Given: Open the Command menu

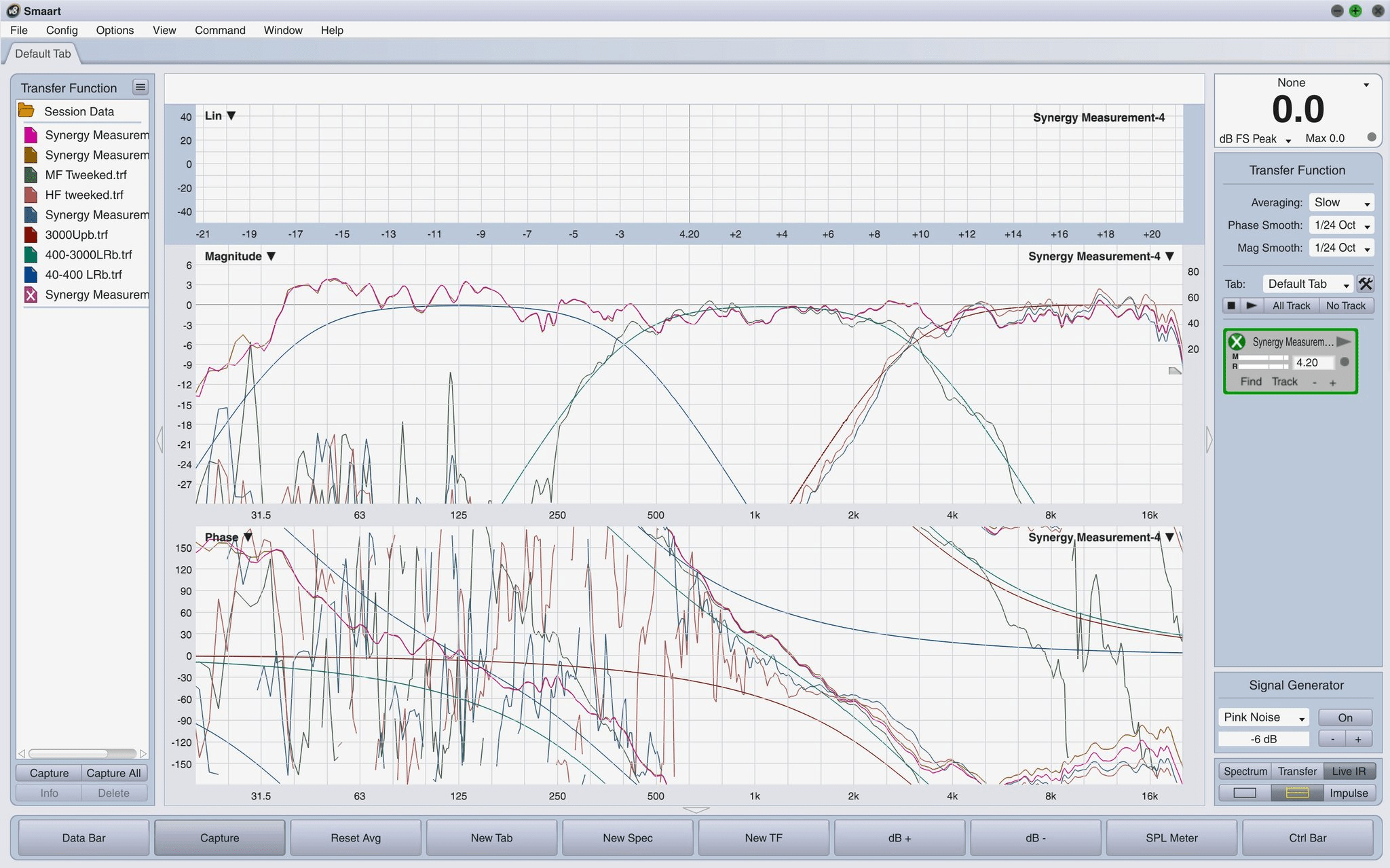Looking at the screenshot, I should (220, 30).
